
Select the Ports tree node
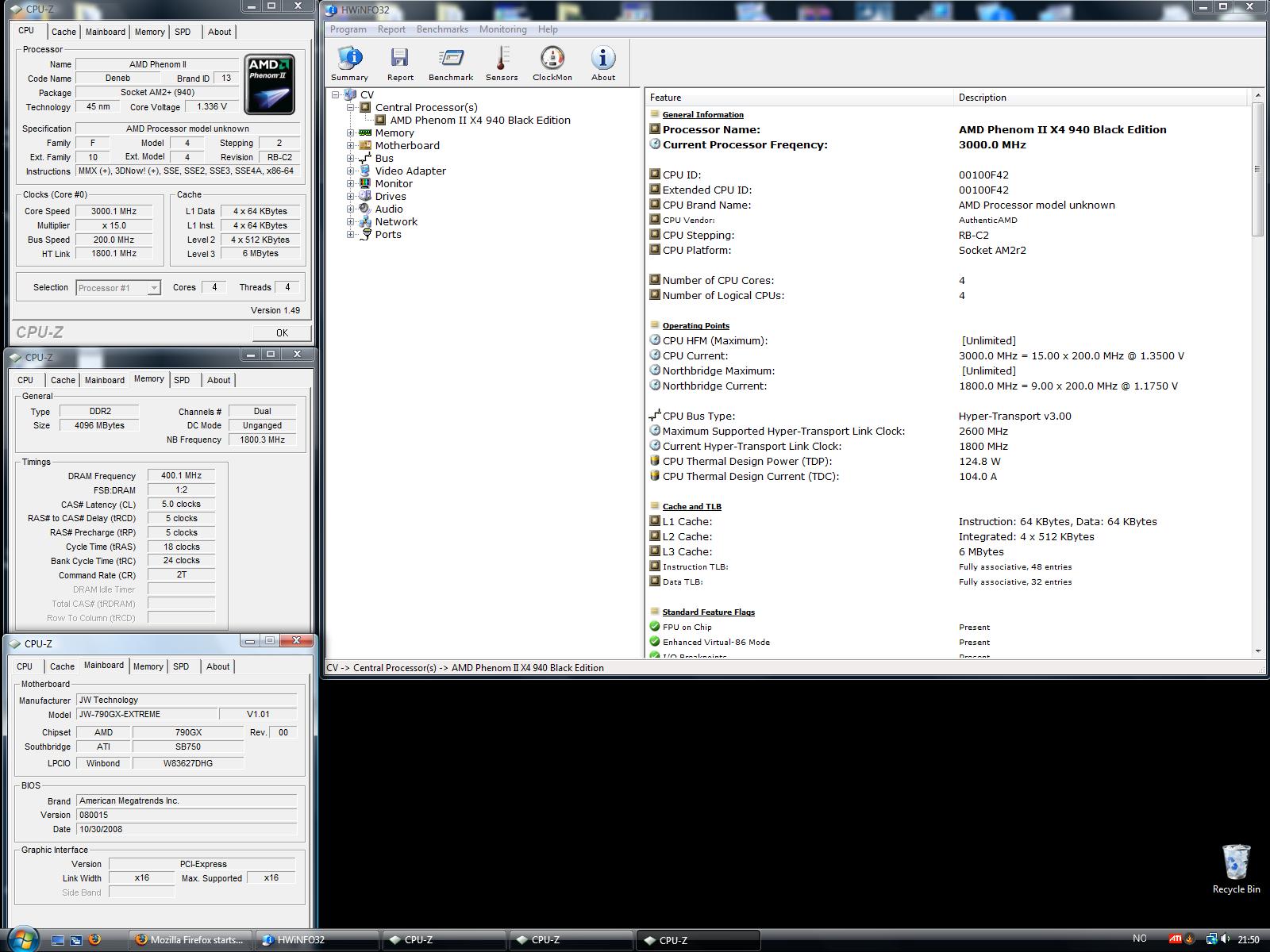pos(388,235)
